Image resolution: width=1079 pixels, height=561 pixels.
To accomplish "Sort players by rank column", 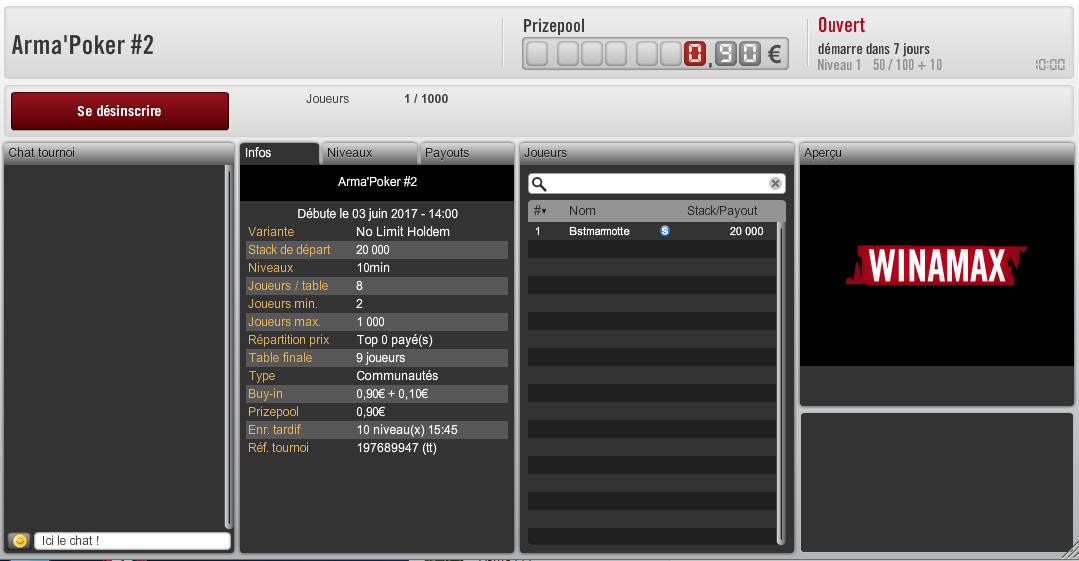I will tap(540, 211).
